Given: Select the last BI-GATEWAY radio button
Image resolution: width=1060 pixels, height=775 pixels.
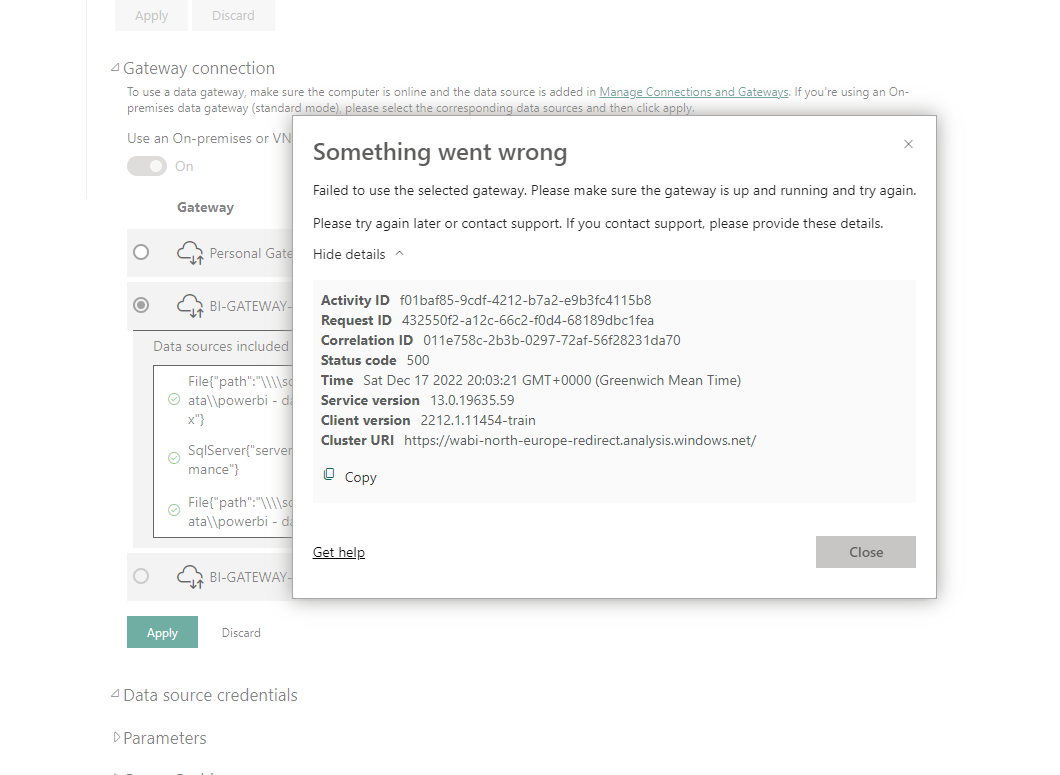Looking at the screenshot, I should coord(141,576).
